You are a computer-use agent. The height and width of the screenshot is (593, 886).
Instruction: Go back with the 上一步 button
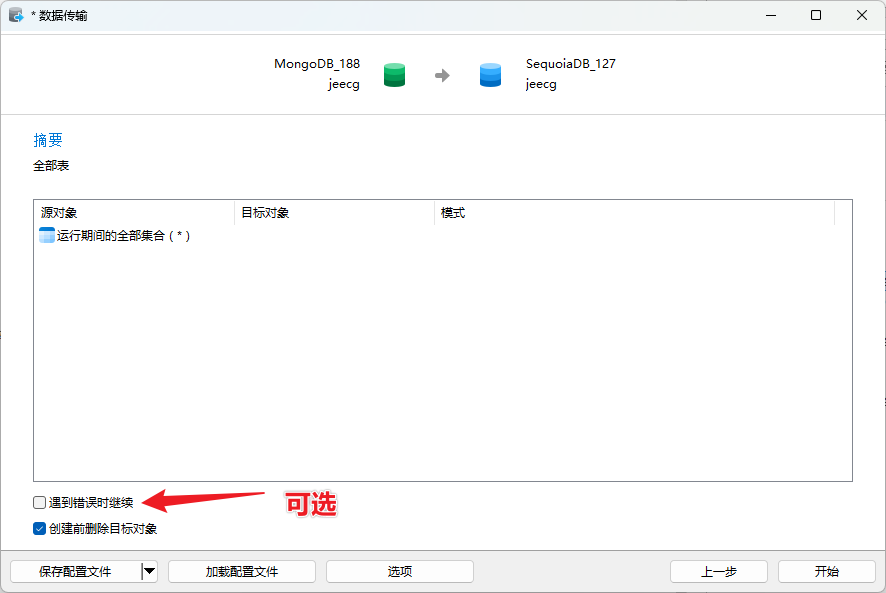tap(718, 571)
